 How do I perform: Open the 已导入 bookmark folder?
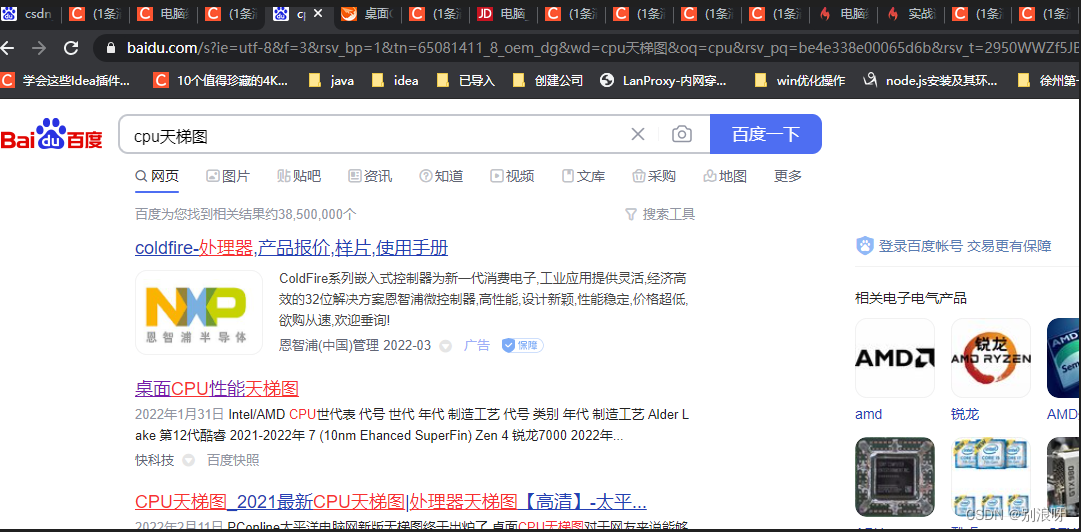pyautogui.click(x=466, y=81)
